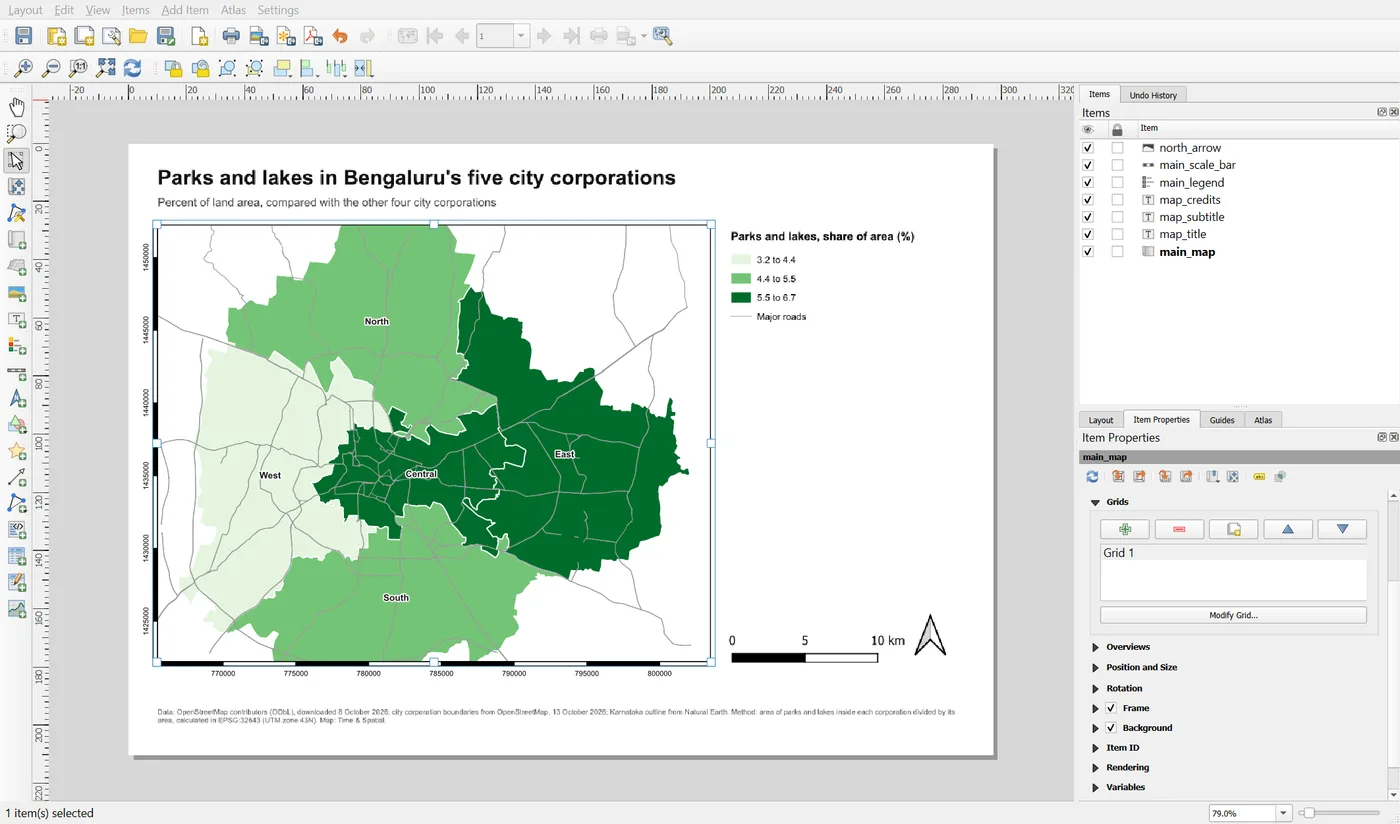The image size is (1400, 824).
Task: Select the Zoom tool in the left toolbox
Action: click(x=17, y=133)
